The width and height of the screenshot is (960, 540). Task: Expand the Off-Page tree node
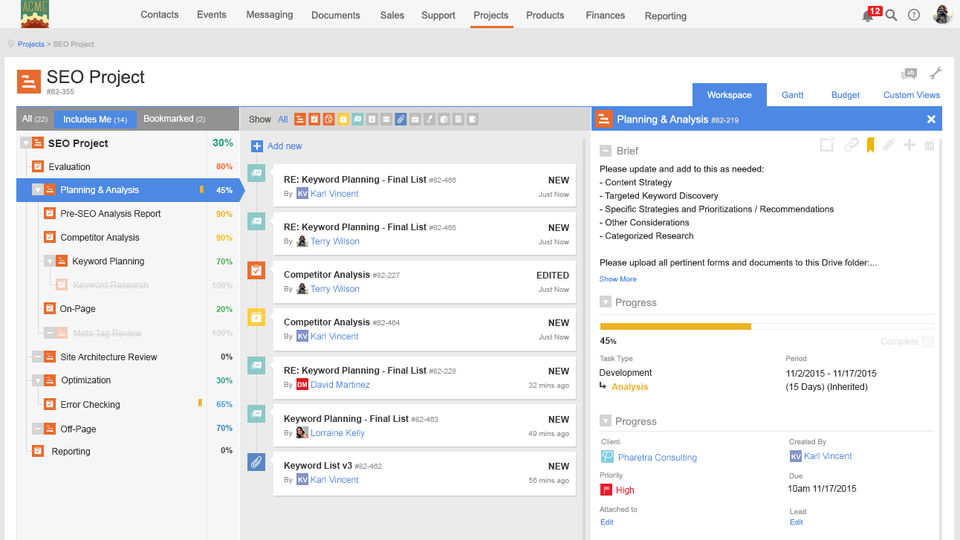coord(37,429)
